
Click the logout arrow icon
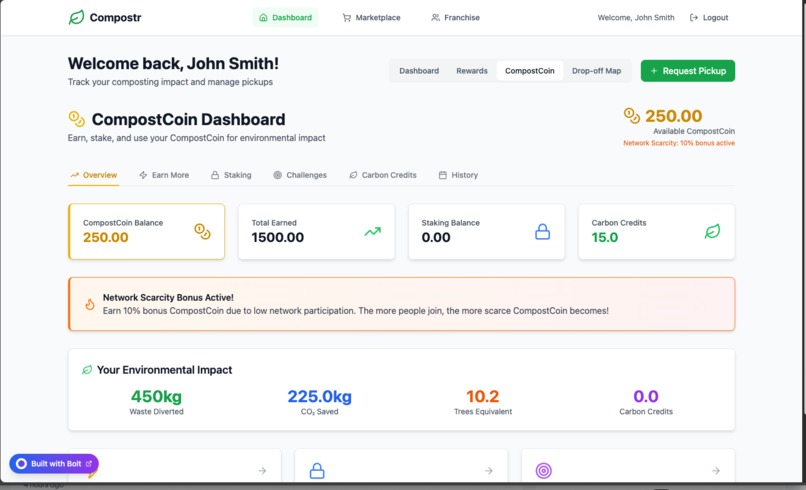pos(693,17)
